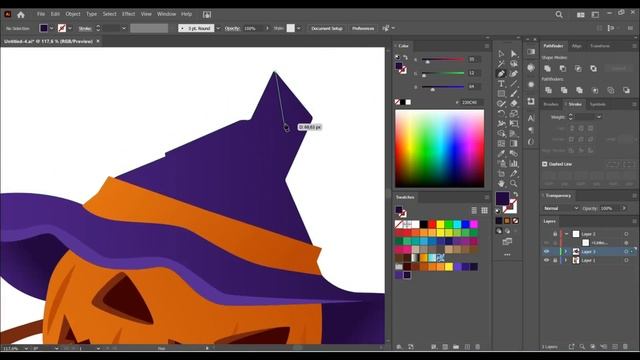Switch to the Brushes tab

coord(551,104)
